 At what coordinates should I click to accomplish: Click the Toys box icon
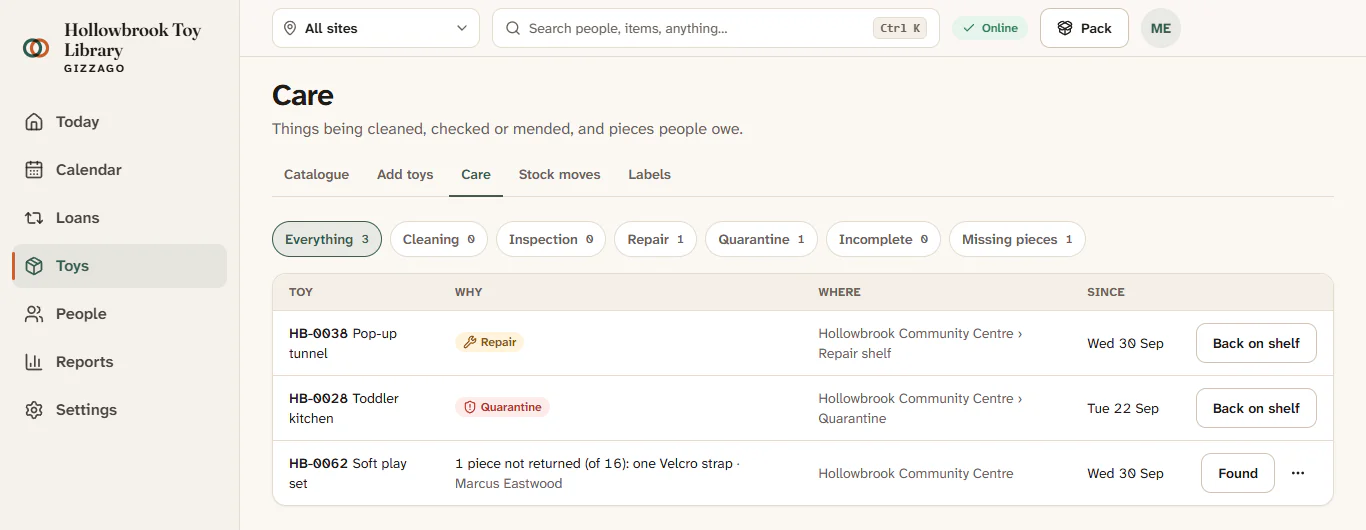click(34, 266)
